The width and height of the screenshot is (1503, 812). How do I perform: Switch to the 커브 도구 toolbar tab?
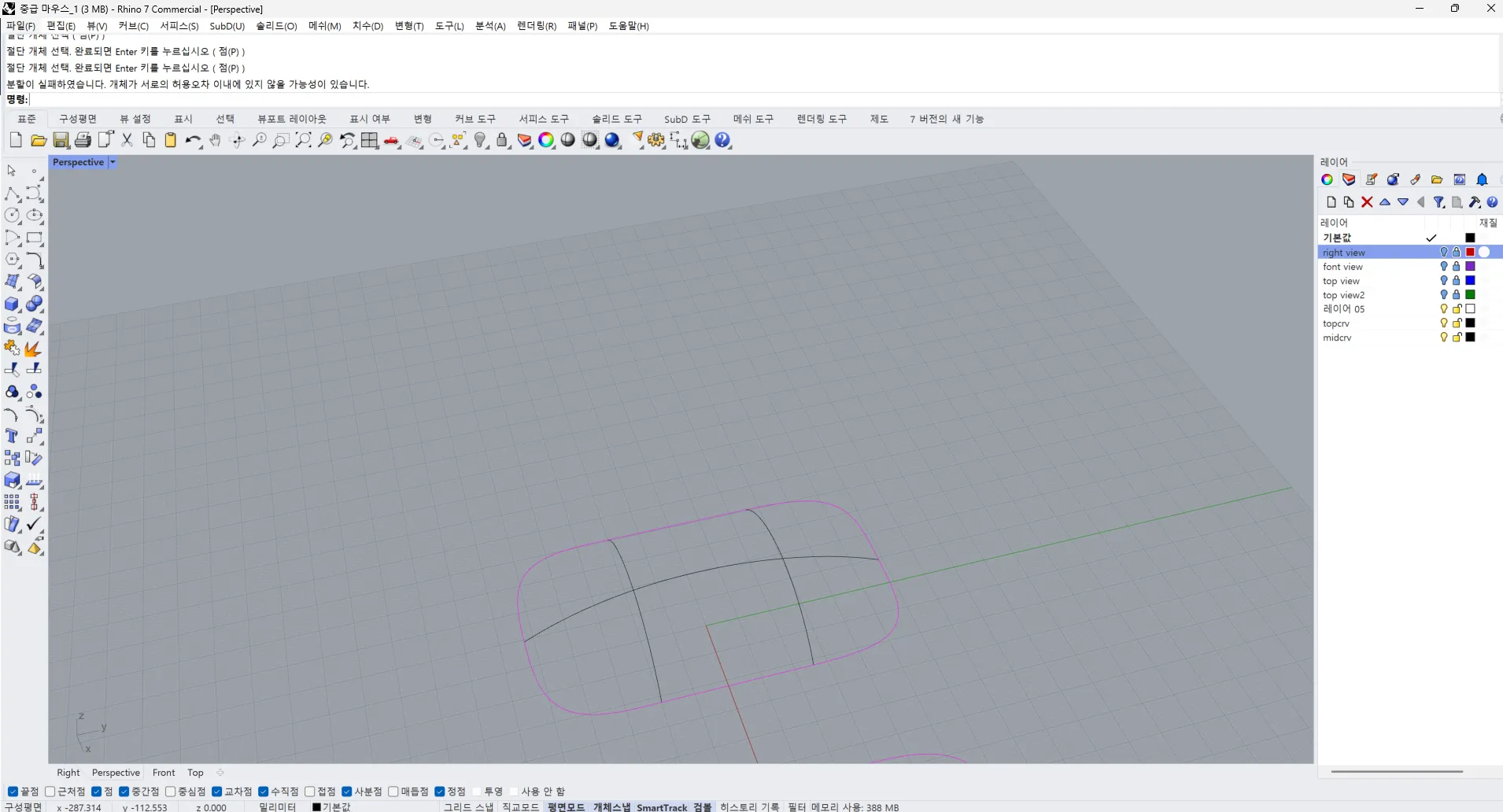coord(475,119)
